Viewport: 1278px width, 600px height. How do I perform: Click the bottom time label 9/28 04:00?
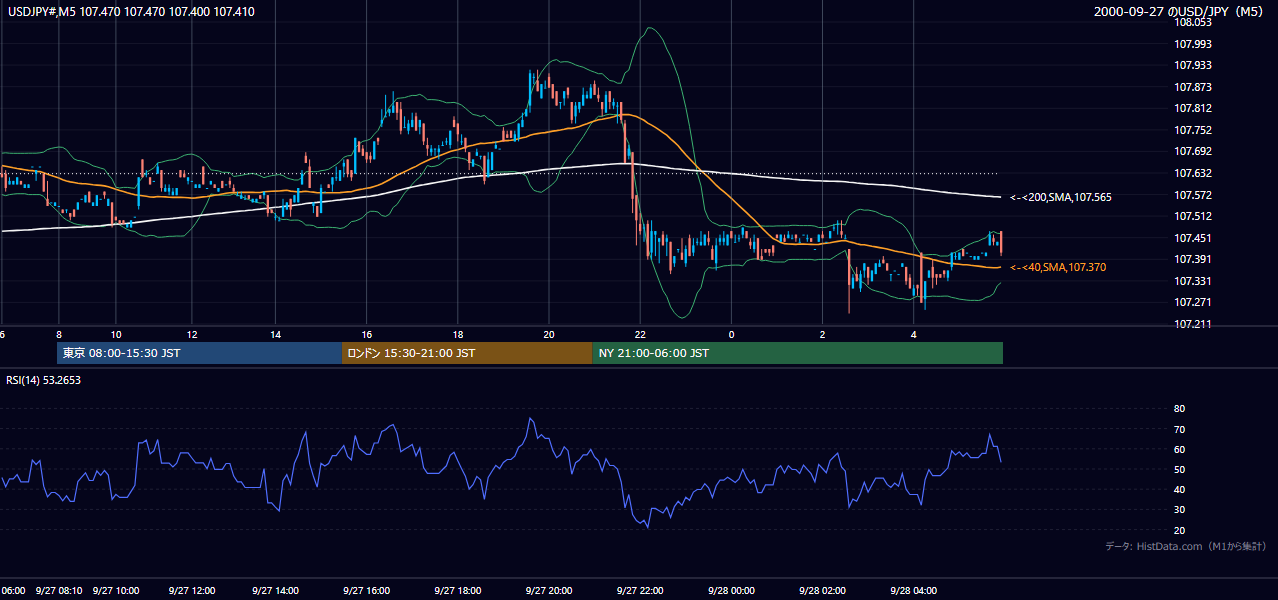point(913,591)
